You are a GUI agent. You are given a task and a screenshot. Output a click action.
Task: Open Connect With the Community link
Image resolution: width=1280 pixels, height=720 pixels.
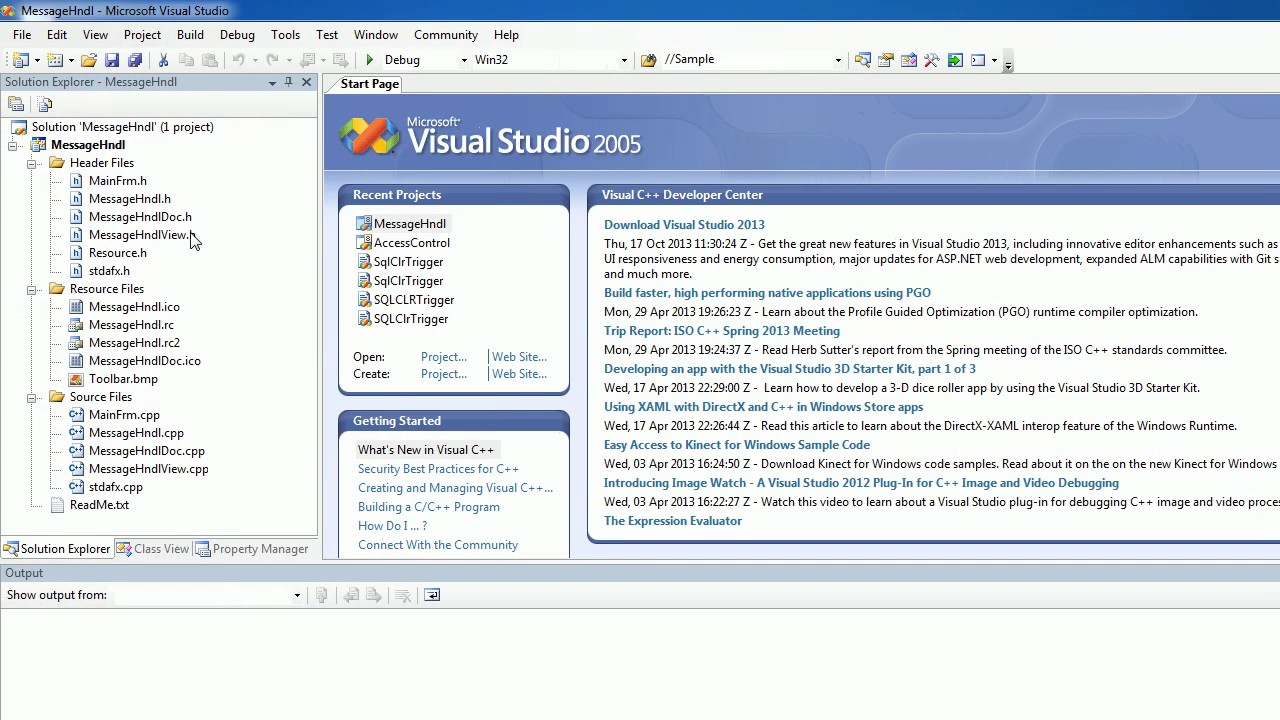pos(438,545)
